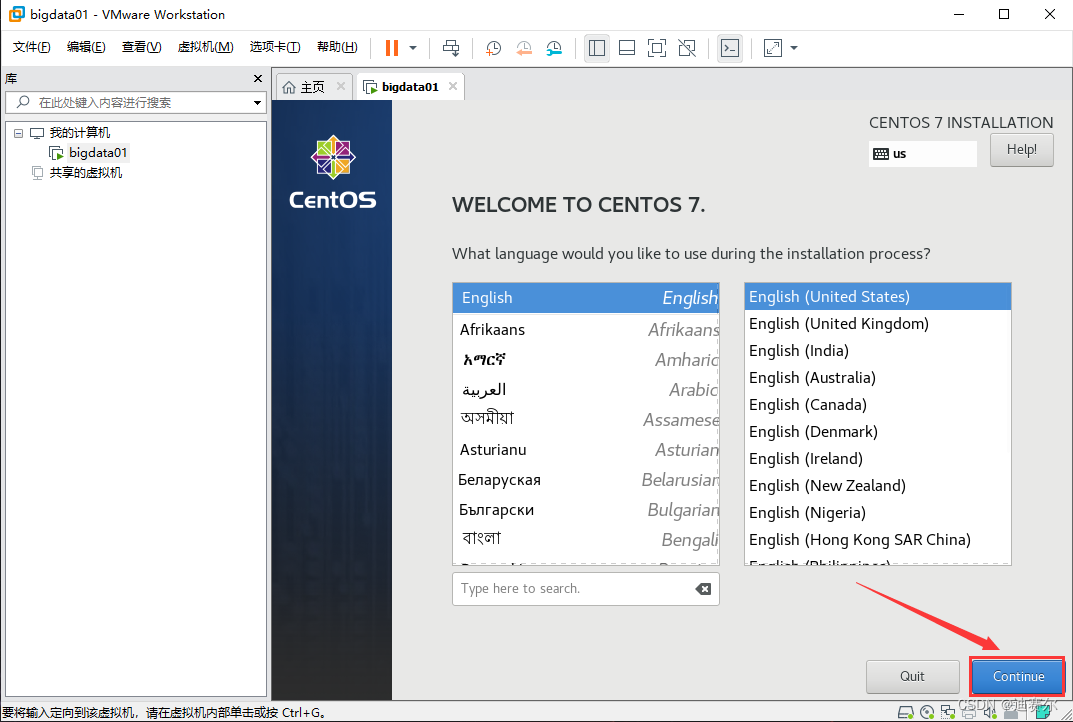This screenshot has width=1073, height=722.
Task: Click the stretch guest display icon
Action: click(773, 48)
